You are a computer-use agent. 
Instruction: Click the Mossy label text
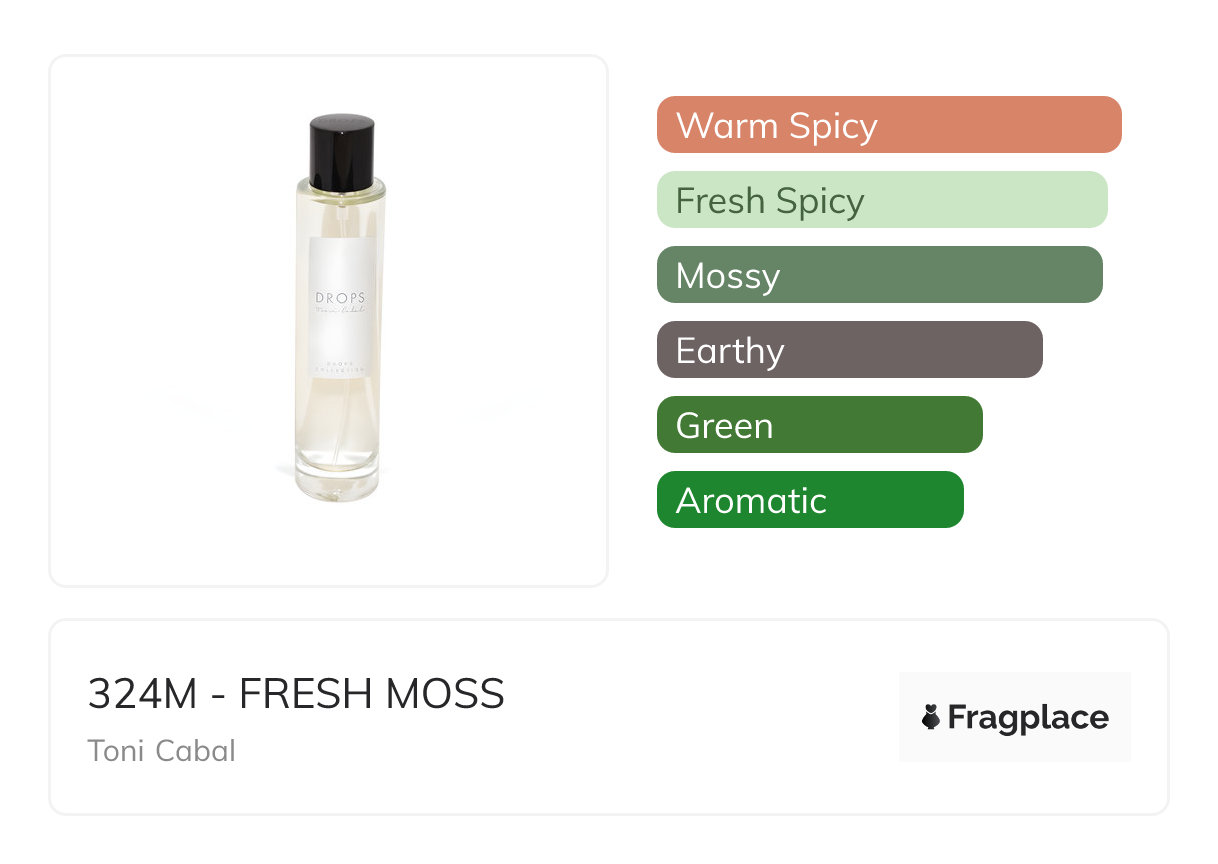[728, 277]
